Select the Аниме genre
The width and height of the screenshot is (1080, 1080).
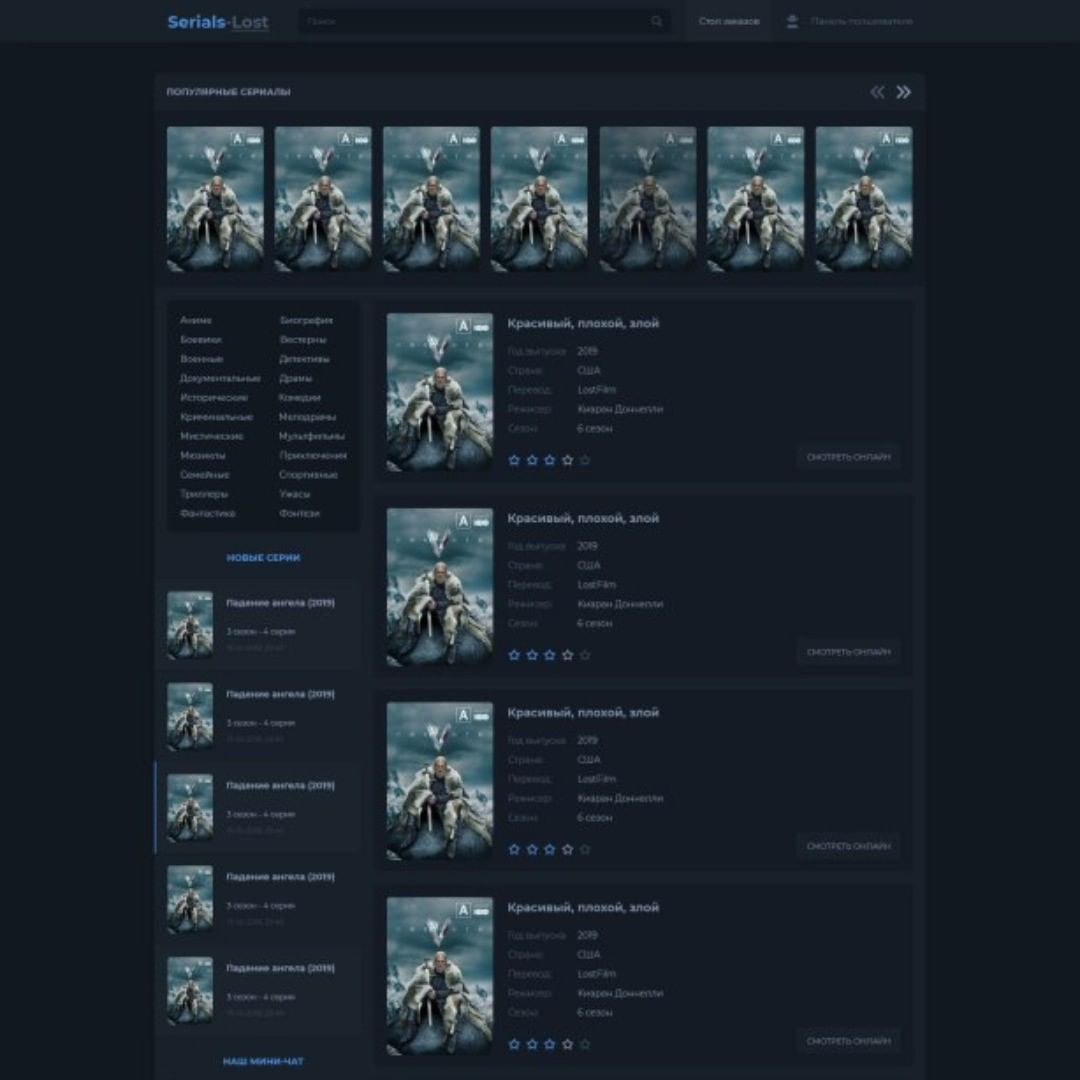point(196,320)
